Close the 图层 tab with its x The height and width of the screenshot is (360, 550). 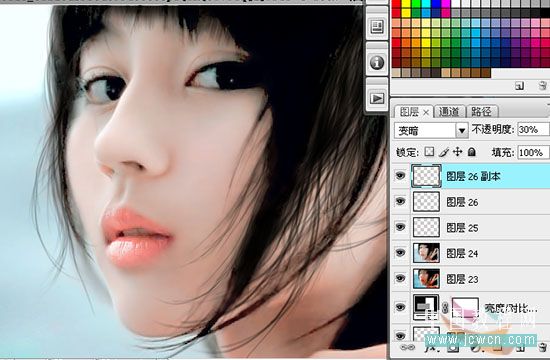(x=426, y=113)
